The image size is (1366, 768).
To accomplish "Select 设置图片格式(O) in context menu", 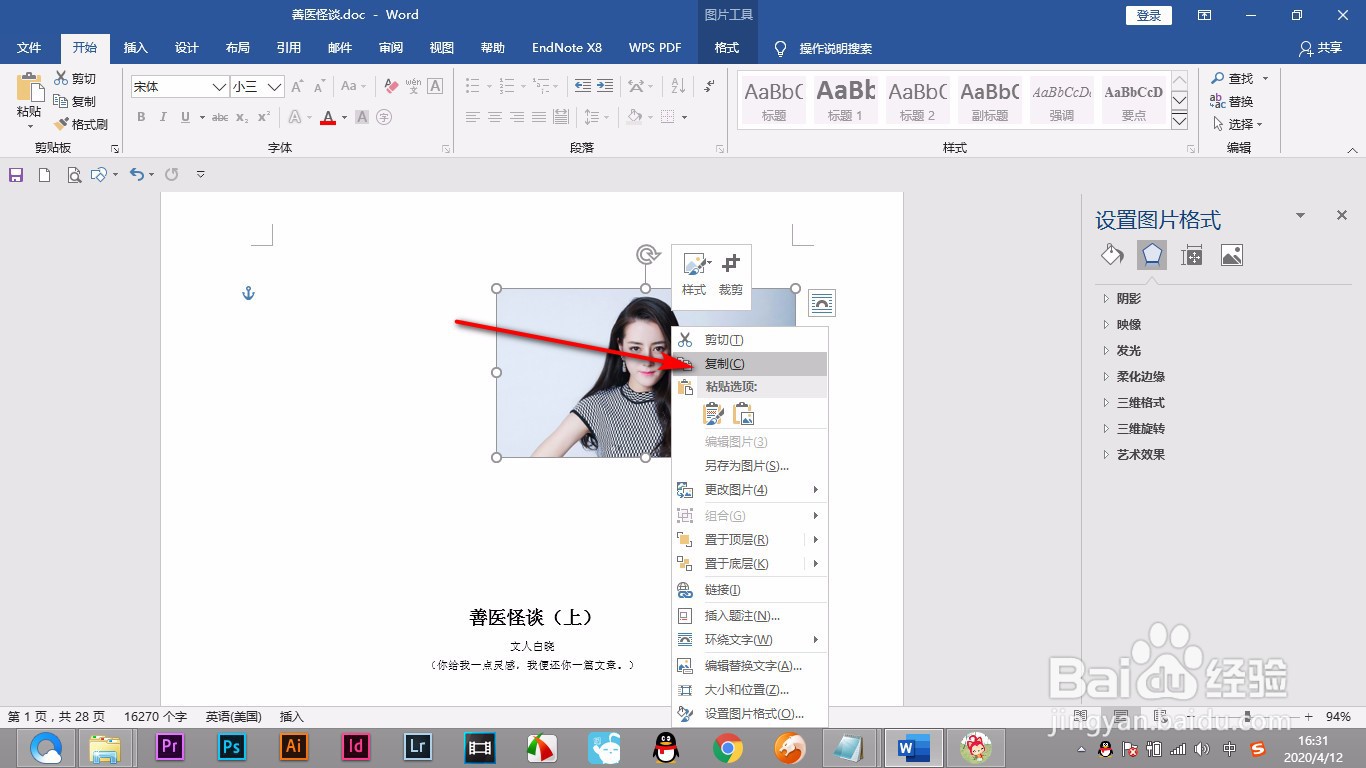I will pyautogui.click(x=750, y=714).
